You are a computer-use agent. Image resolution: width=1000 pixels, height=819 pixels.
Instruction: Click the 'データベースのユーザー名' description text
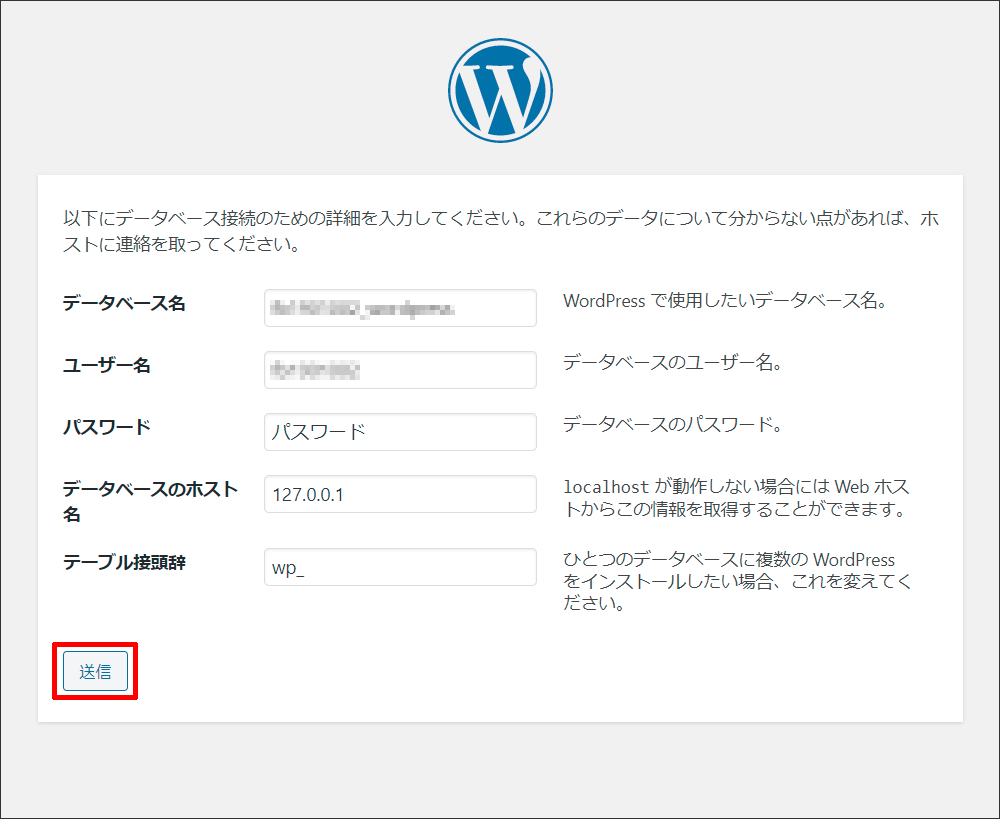(672, 363)
